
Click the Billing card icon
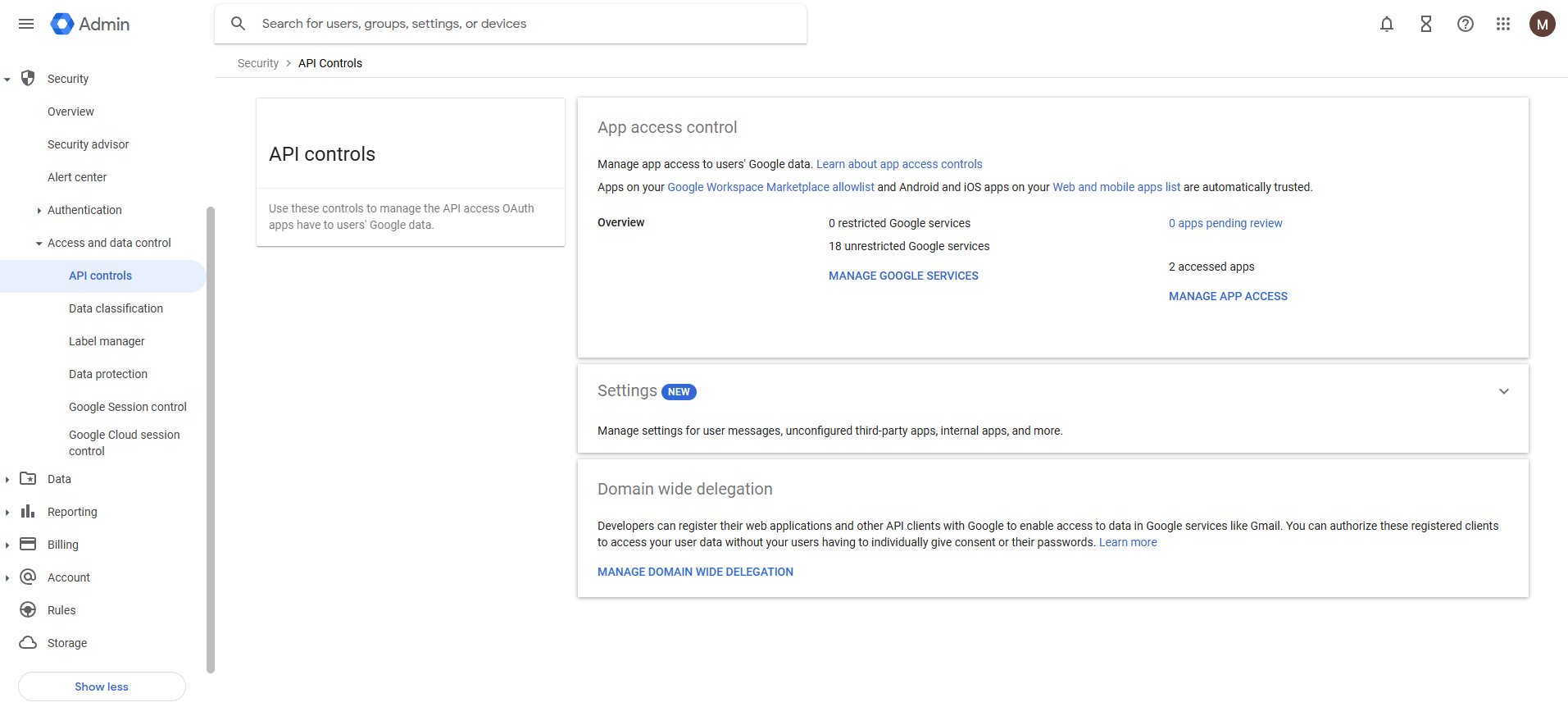click(x=28, y=544)
